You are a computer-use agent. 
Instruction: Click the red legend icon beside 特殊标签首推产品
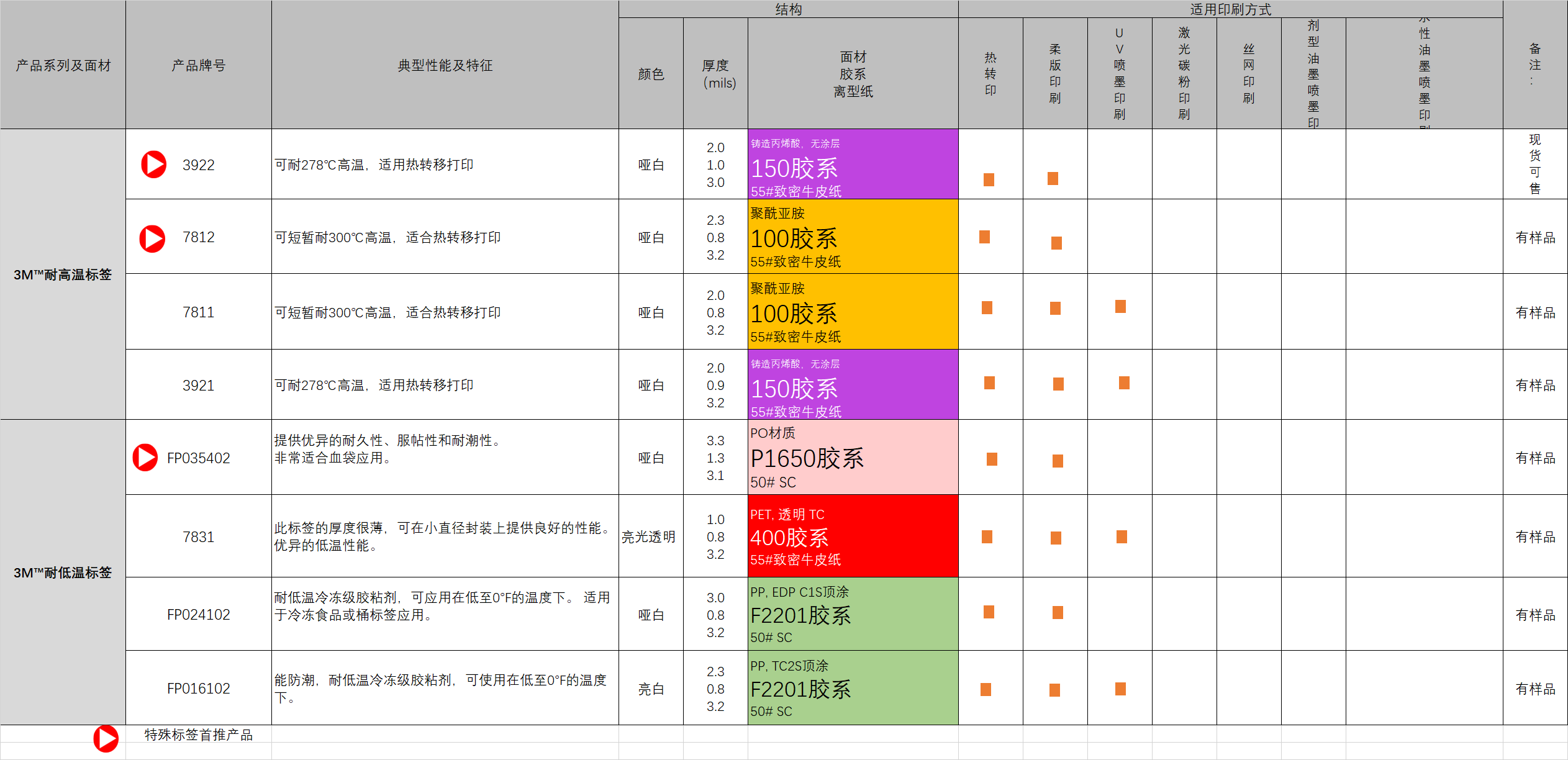[106, 738]
